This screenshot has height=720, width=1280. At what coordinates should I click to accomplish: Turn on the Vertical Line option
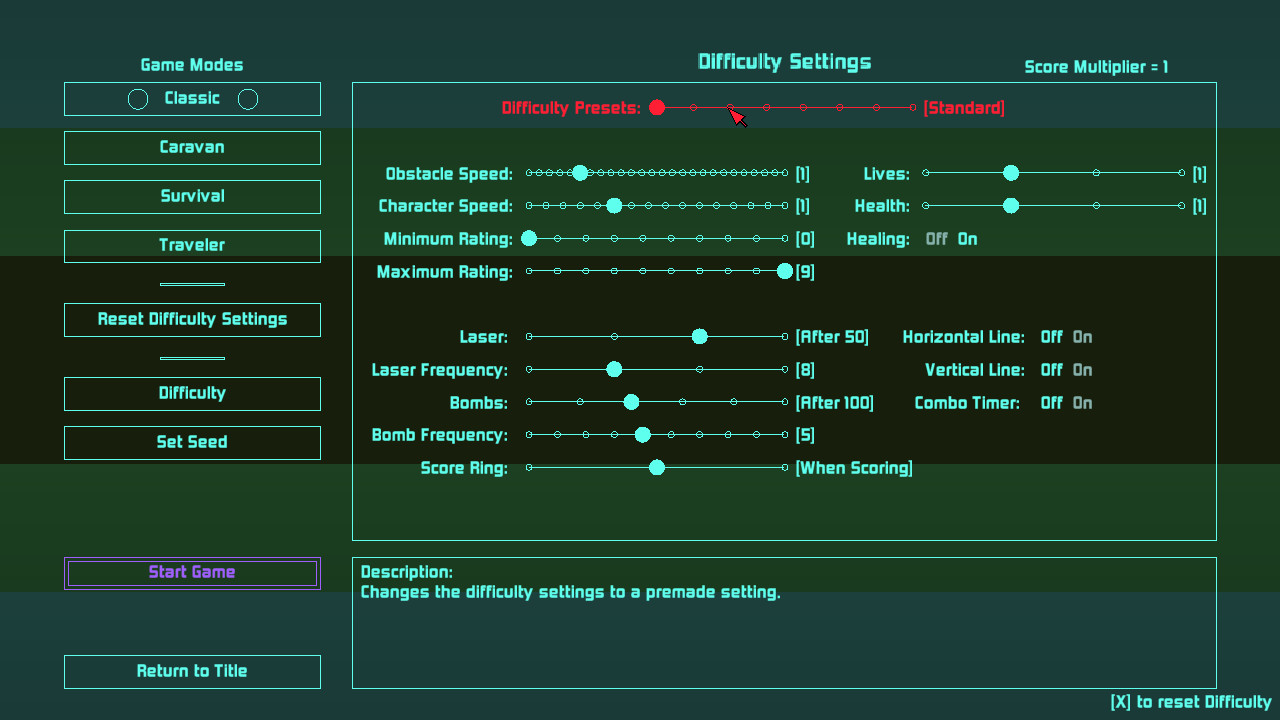tap(1082, 371)
